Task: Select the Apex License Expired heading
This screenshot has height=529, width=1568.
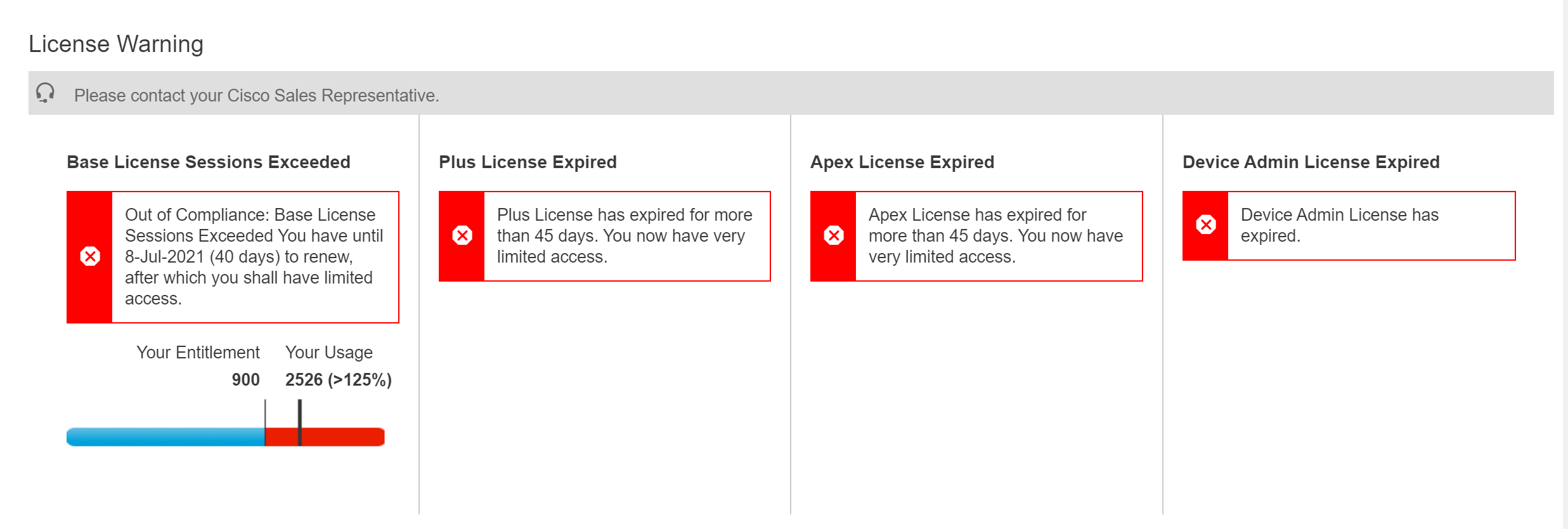Action: (902, 162)
